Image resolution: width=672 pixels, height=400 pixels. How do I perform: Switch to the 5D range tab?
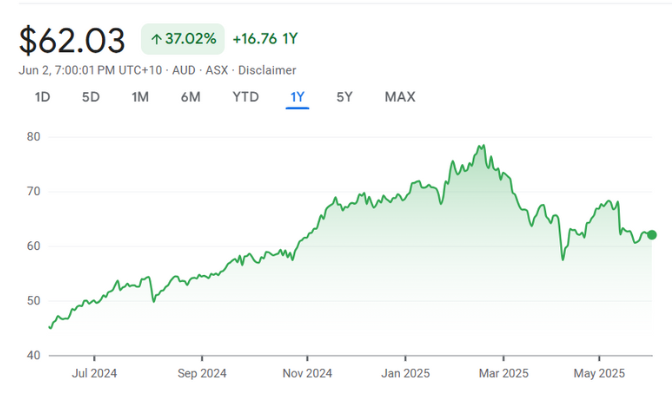click(x=91, y=97)
